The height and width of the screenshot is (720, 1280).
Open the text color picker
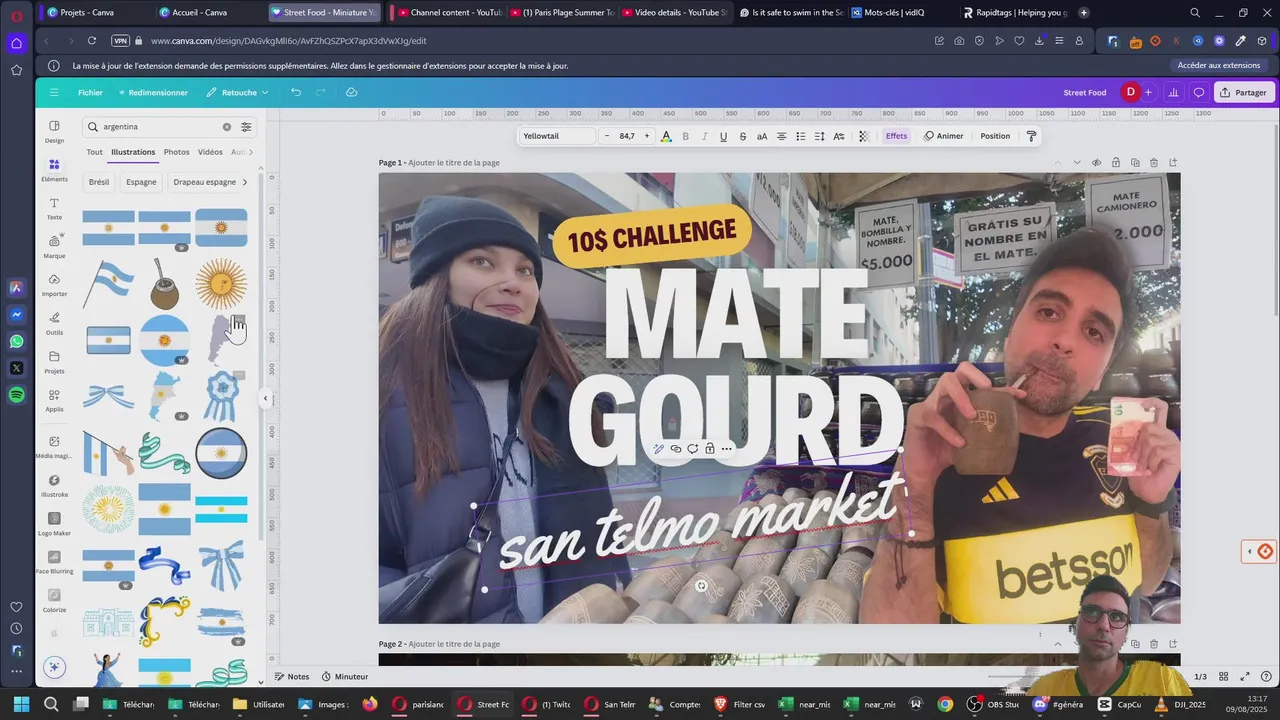[666, 136]
